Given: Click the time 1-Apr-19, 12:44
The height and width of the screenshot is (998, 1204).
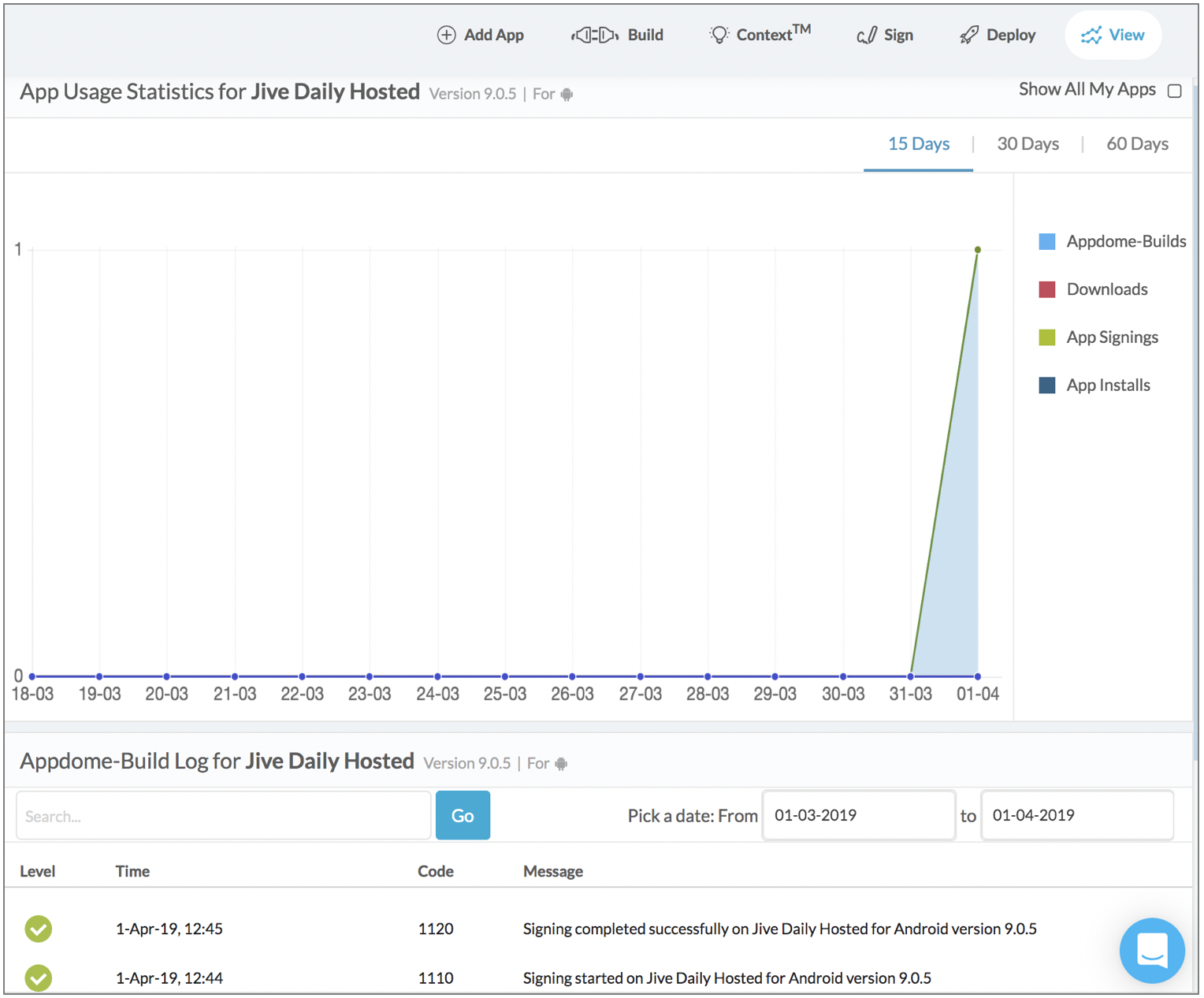Looking at the screenshot, I should click(x=169, y=978).
